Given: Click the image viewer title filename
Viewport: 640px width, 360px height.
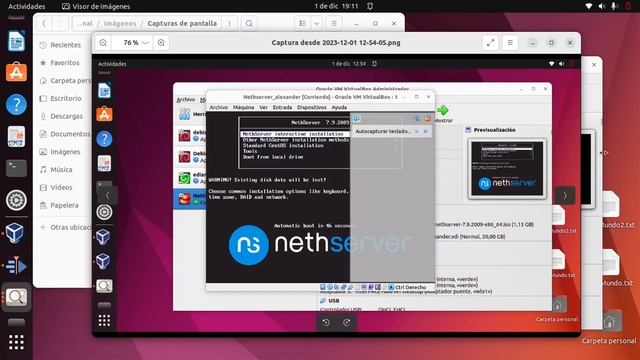Looking at the screenshot, I should click(x=336, y=43).
